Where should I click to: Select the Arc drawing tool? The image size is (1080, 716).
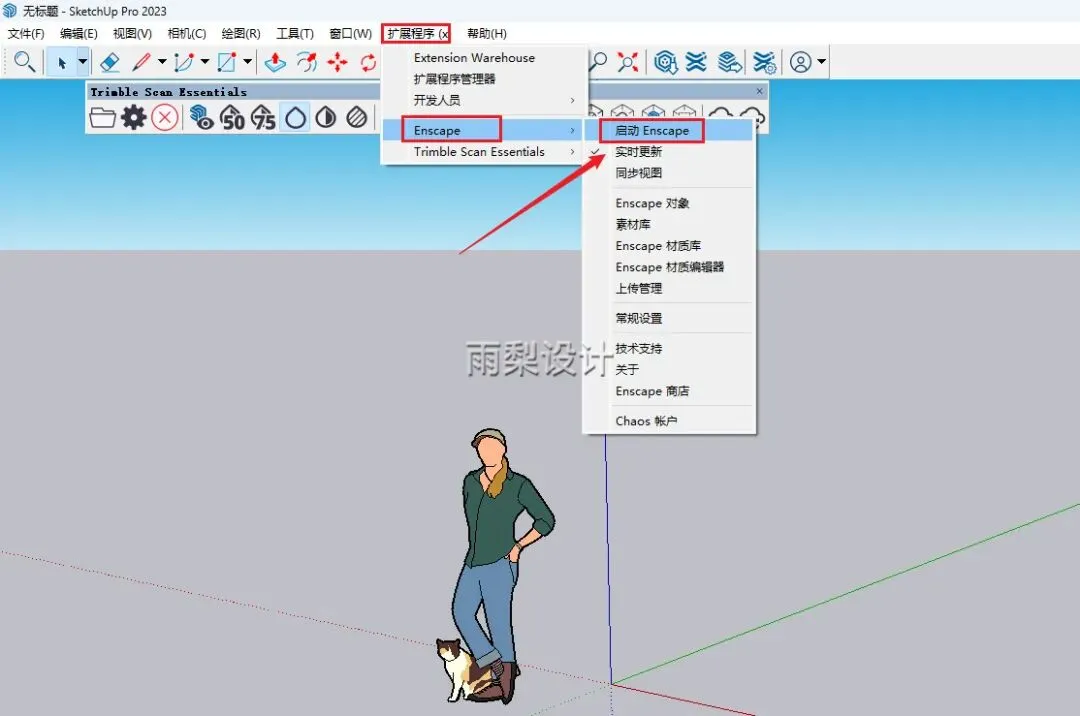tap(184, 62)
